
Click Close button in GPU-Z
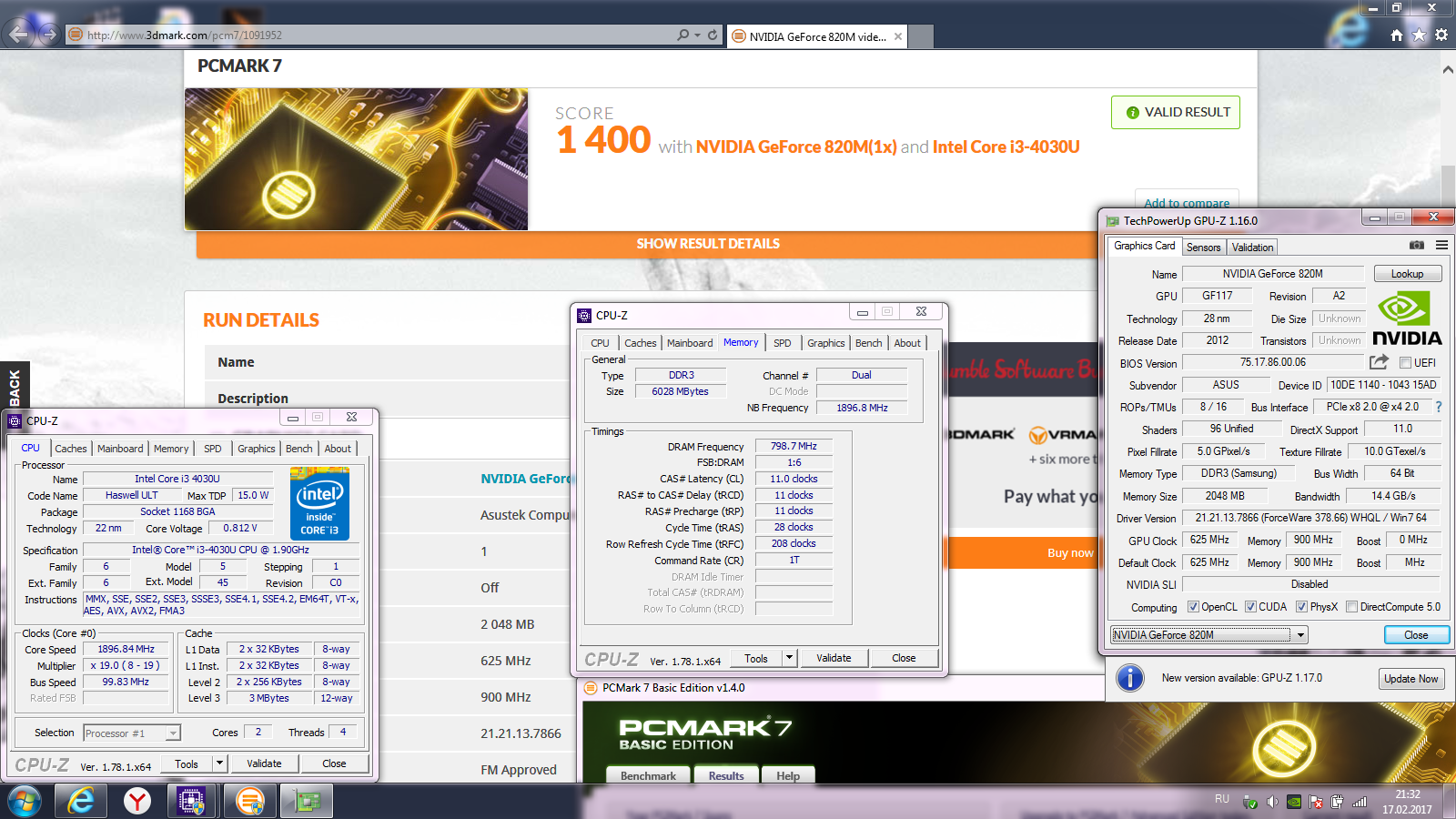click(x=1416, y=635)
